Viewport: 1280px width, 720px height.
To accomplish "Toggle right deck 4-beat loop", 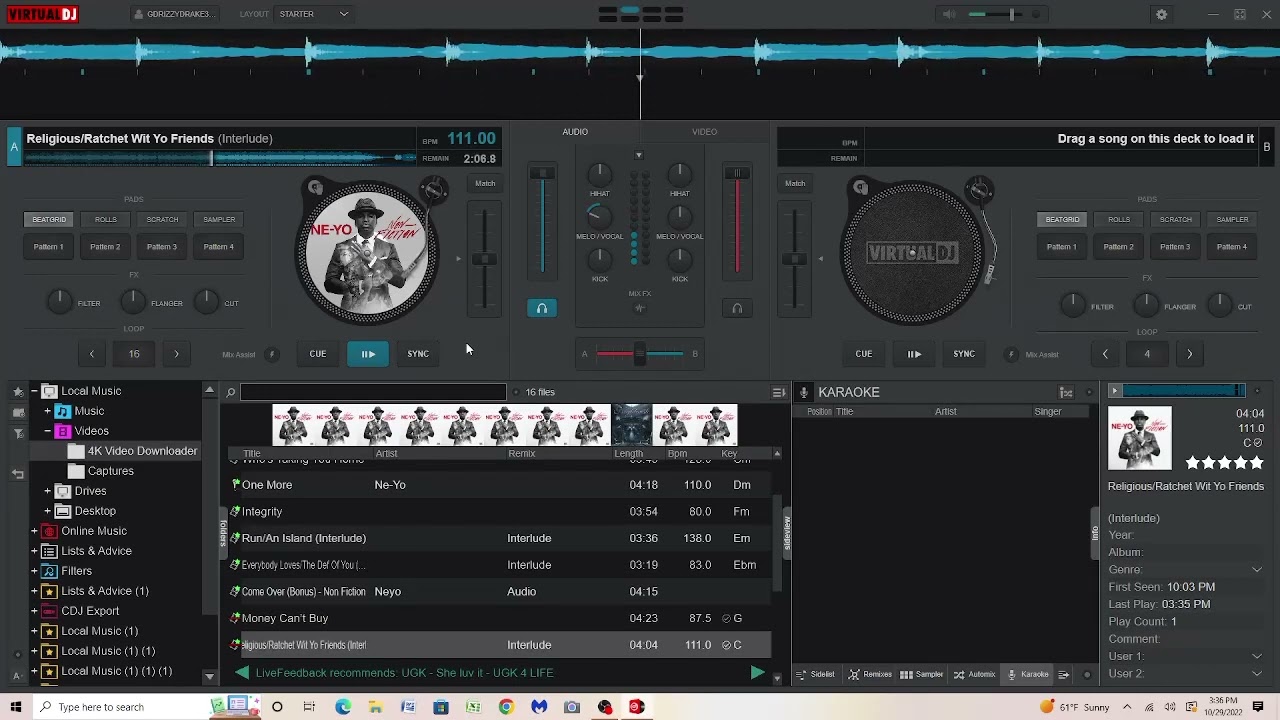I will coord(1147,354).
